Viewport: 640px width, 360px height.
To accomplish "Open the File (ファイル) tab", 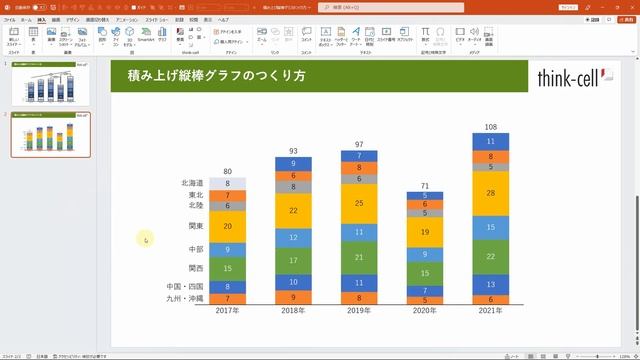I will (9, 20).
